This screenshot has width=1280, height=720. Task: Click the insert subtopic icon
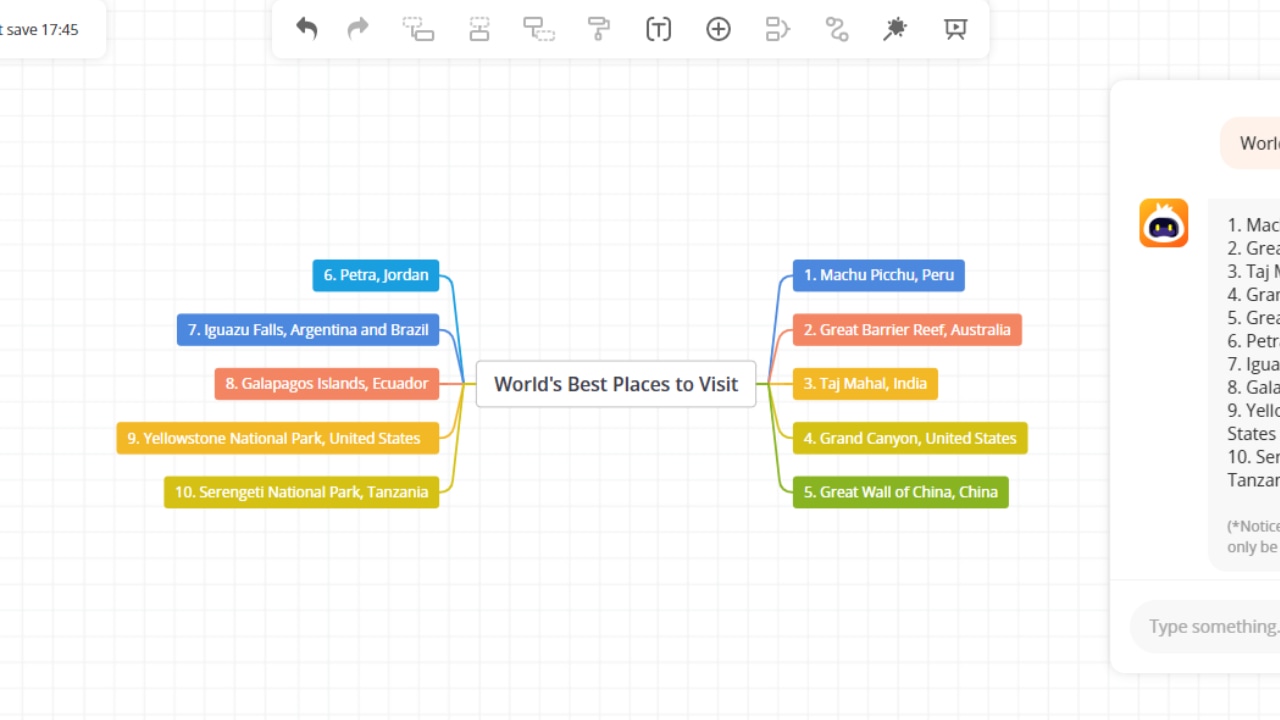[x=418, y=29]
